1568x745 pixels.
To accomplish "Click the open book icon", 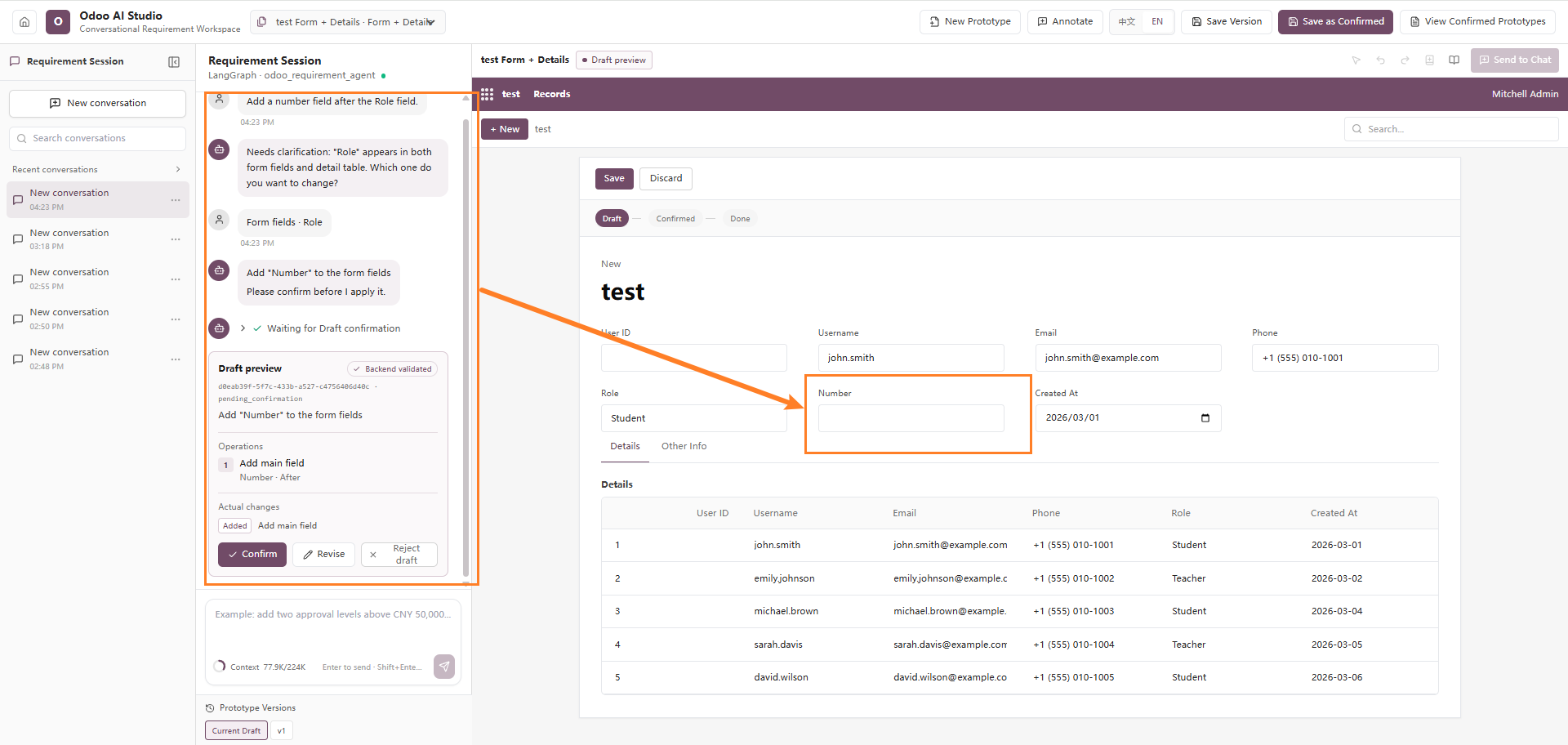I will pyautogui.click(x=1454, y=60).
